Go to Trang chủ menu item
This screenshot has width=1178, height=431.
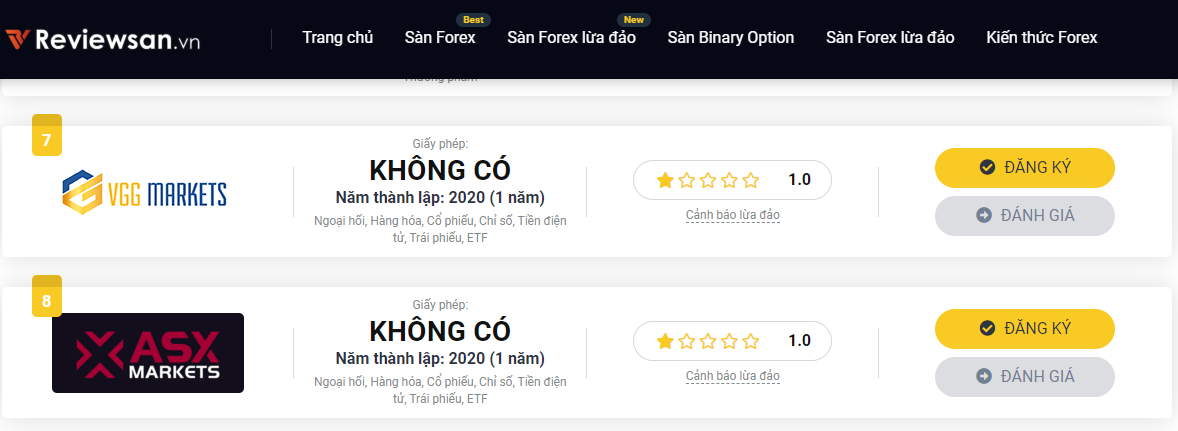click(x=337, y=38)
